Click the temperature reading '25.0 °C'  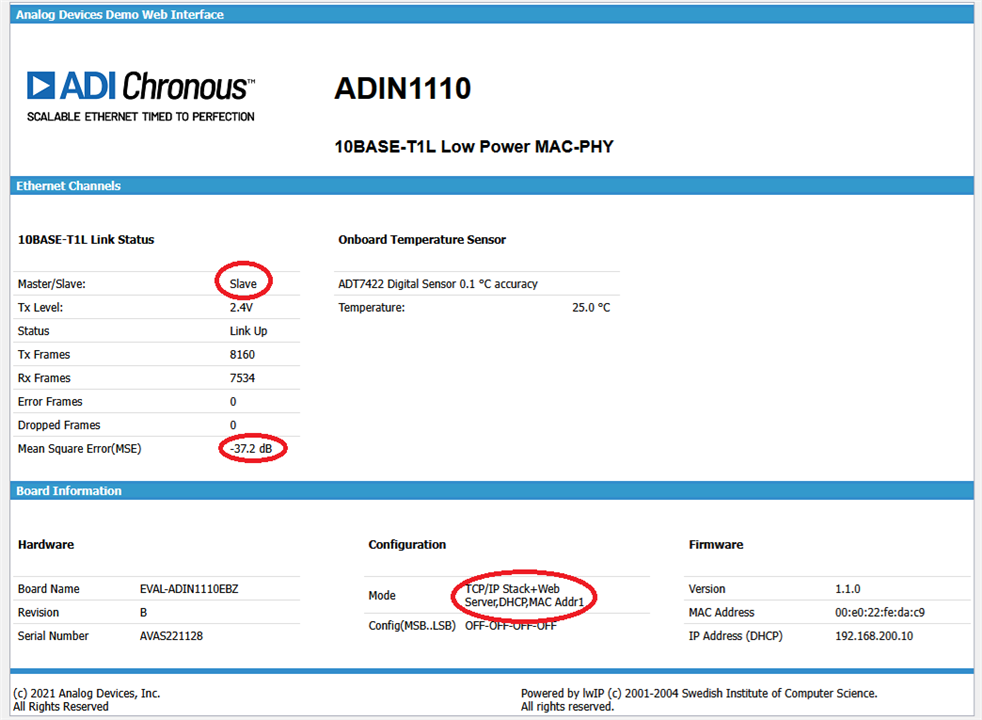coord(591,307)
